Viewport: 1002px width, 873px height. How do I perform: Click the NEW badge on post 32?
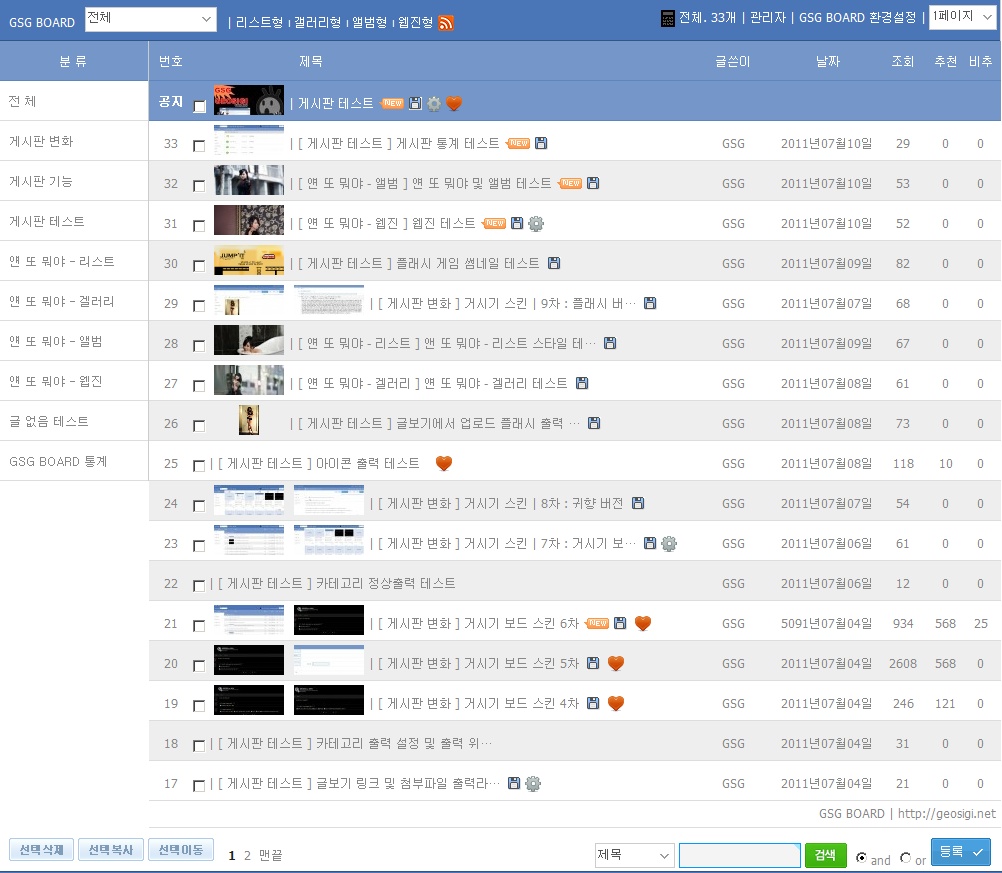point(570,183)
